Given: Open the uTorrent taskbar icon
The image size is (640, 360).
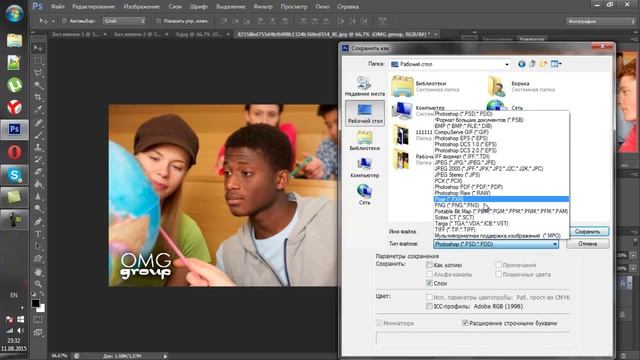Looking at the screenshot, I should point(14,85).
